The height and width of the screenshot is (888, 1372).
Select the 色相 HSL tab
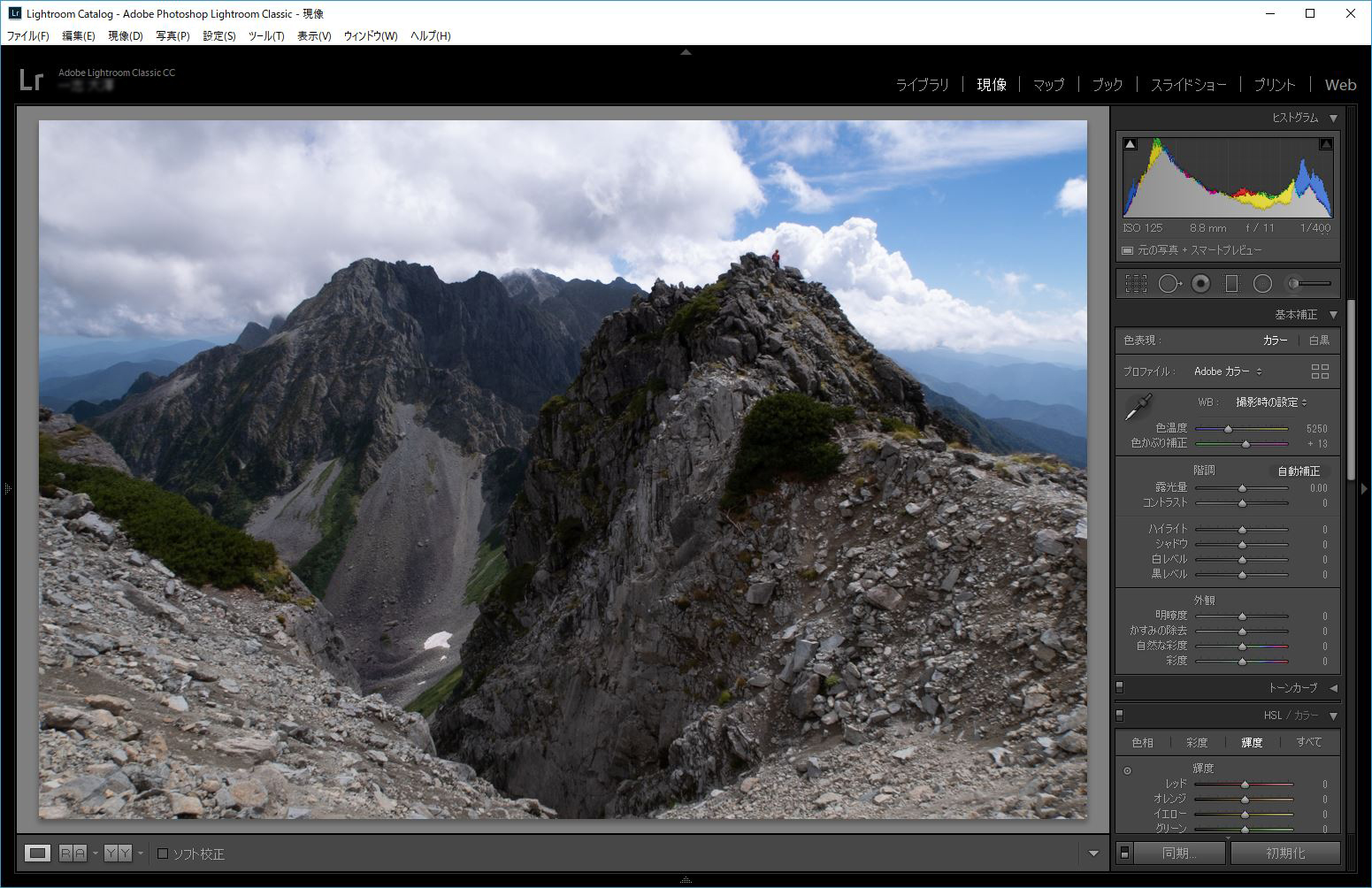click(x=1142, y=743)
